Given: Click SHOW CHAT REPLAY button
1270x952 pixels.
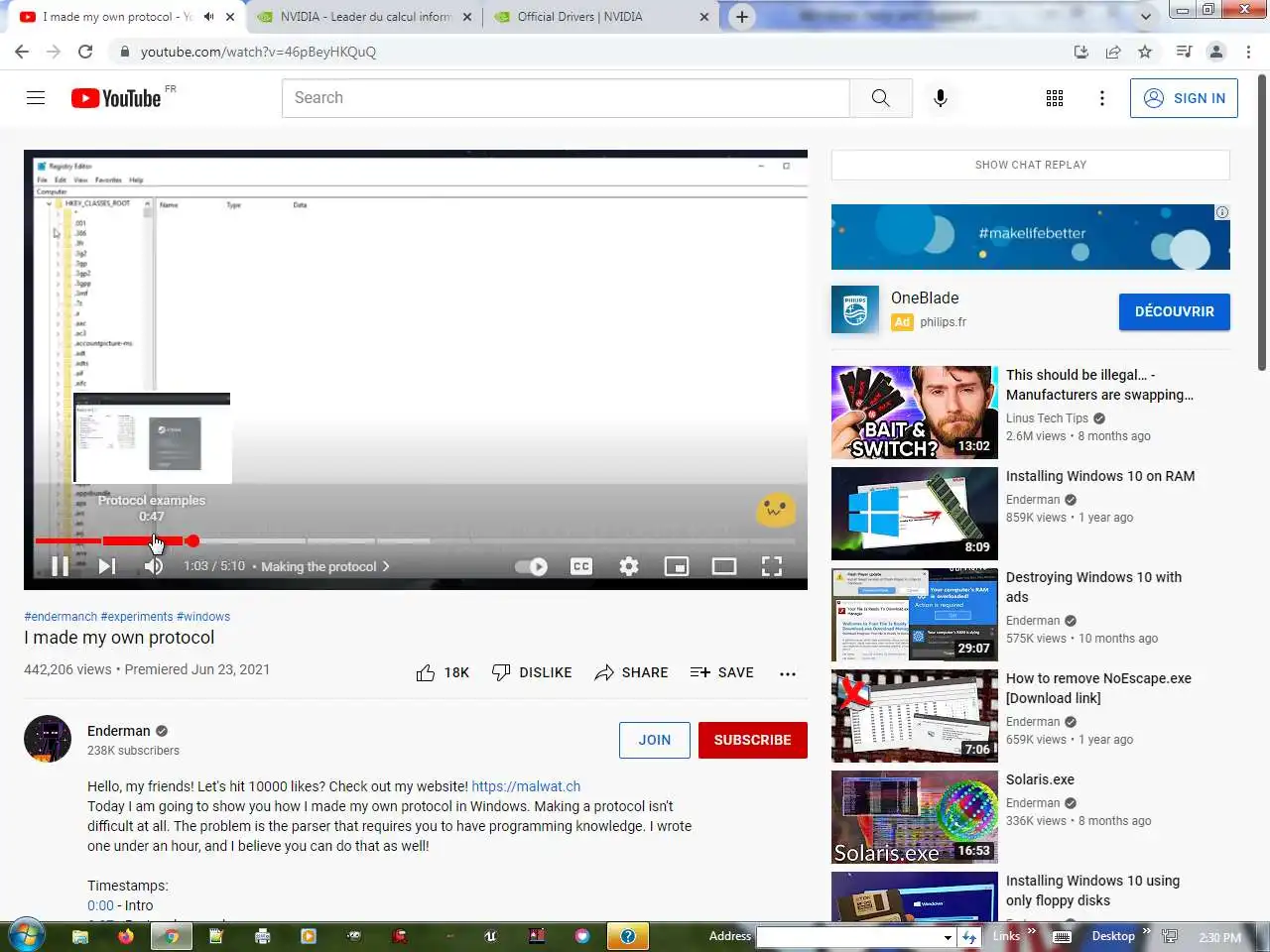Looking at the screenshot, I should 1031,165.
